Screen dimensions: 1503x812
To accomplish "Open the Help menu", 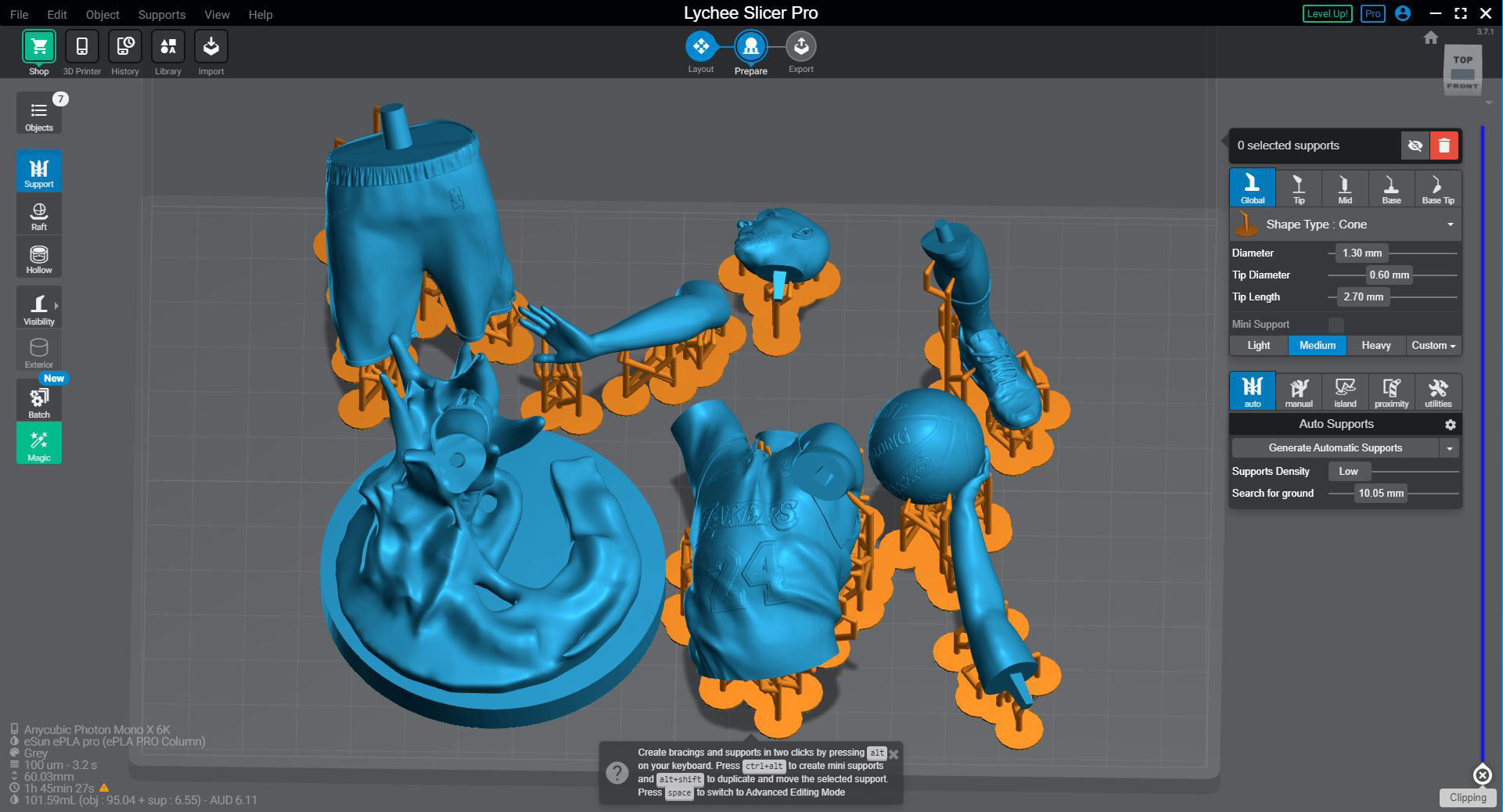I will click(x=261, y=15).
